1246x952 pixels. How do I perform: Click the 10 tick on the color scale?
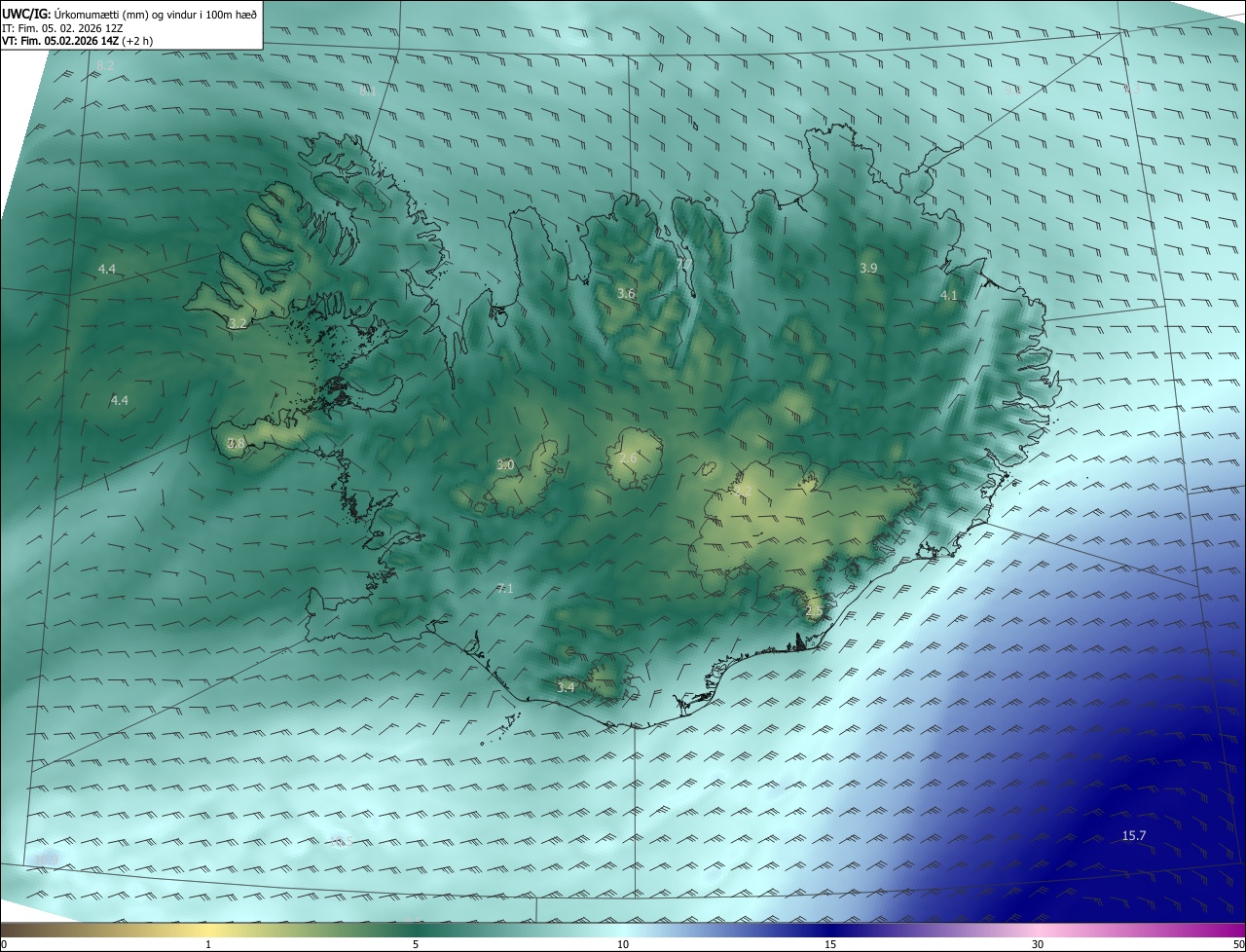(623, 944)
